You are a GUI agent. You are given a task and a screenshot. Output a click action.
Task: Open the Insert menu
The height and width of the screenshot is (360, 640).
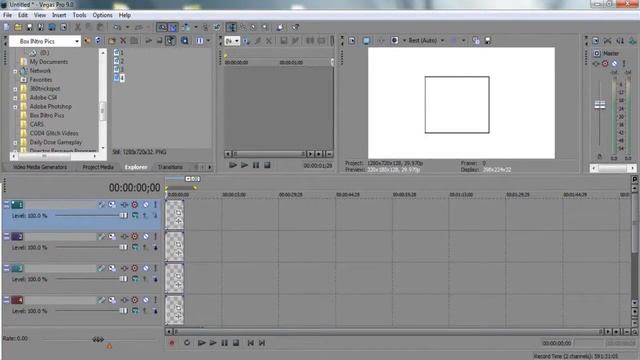pyautogui.click(x=59, y=15)
